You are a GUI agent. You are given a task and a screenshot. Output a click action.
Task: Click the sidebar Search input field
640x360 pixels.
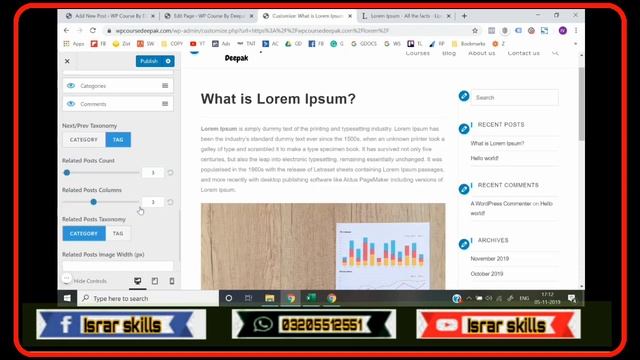coord(515,98)
